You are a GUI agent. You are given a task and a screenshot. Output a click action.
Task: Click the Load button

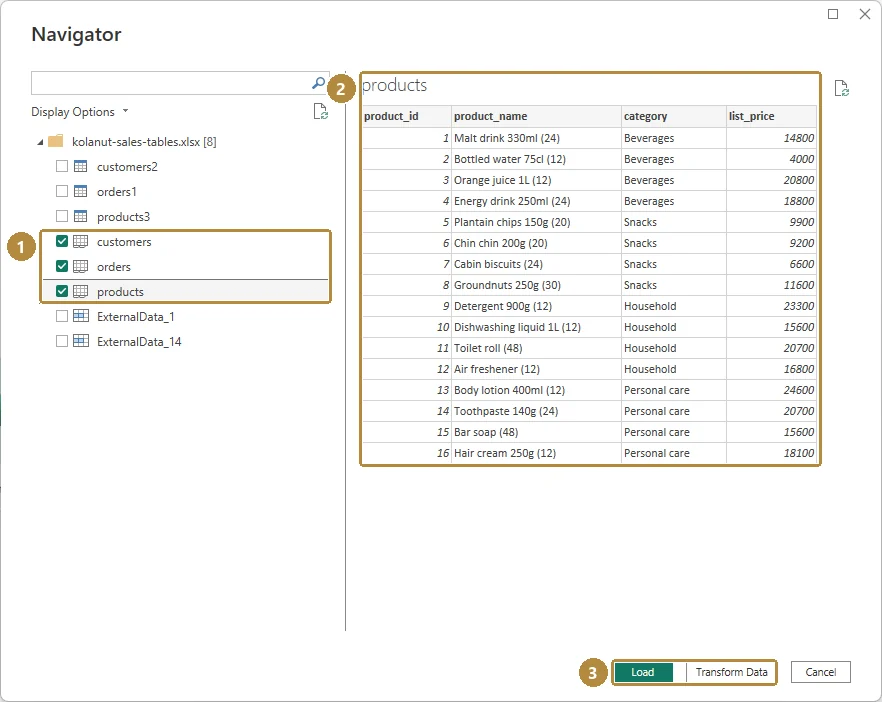tap(644, 672)
